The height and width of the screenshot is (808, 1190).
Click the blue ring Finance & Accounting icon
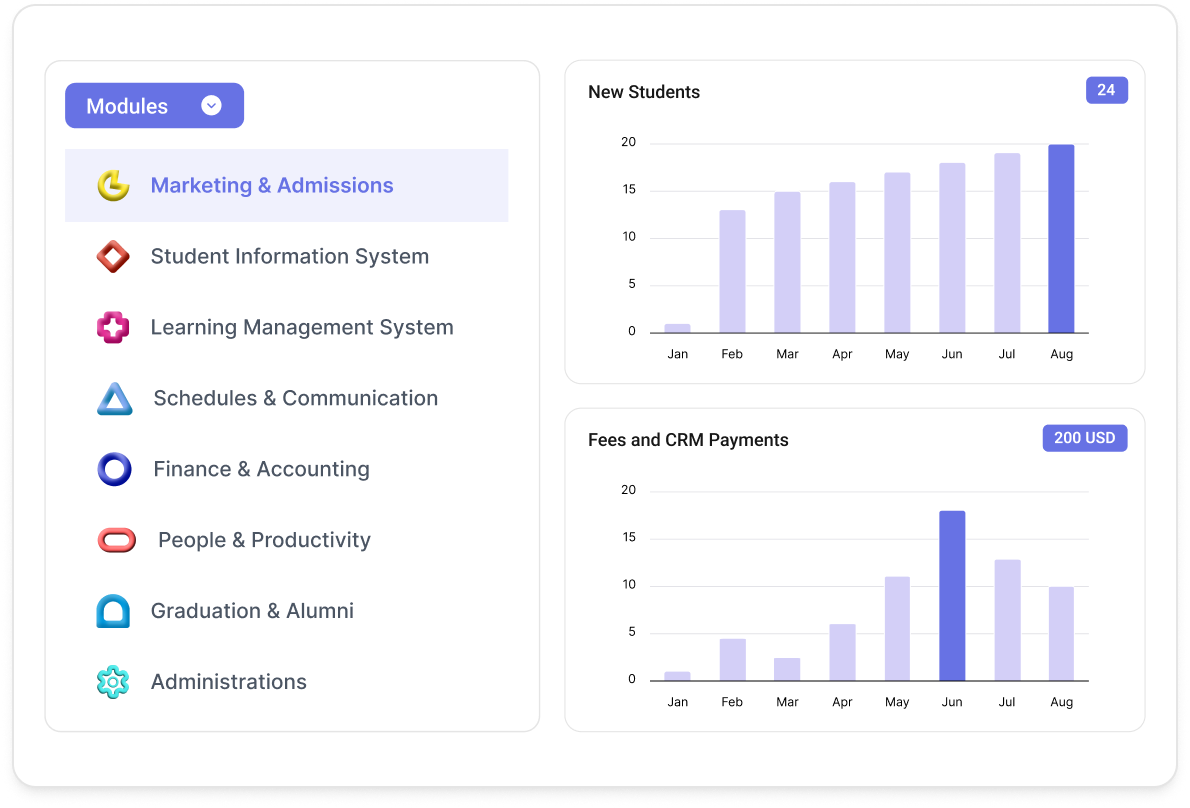[x=115, y=469]
